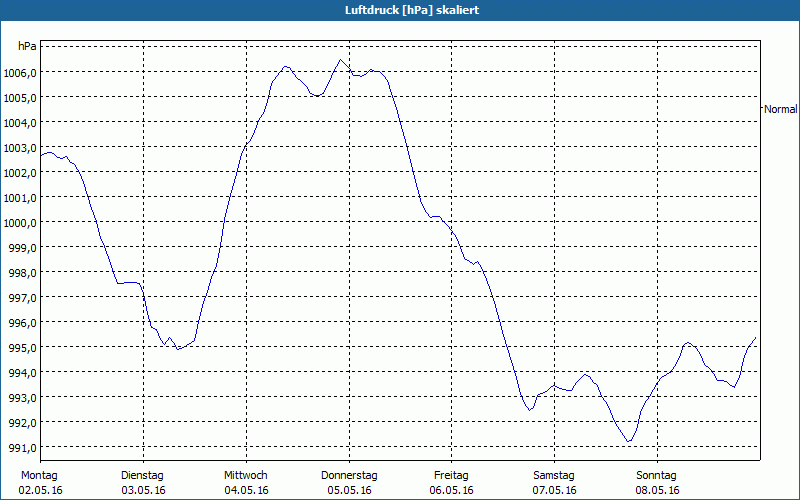
Task: Click the 1005,0 axis value
Action: coord(20,97)
